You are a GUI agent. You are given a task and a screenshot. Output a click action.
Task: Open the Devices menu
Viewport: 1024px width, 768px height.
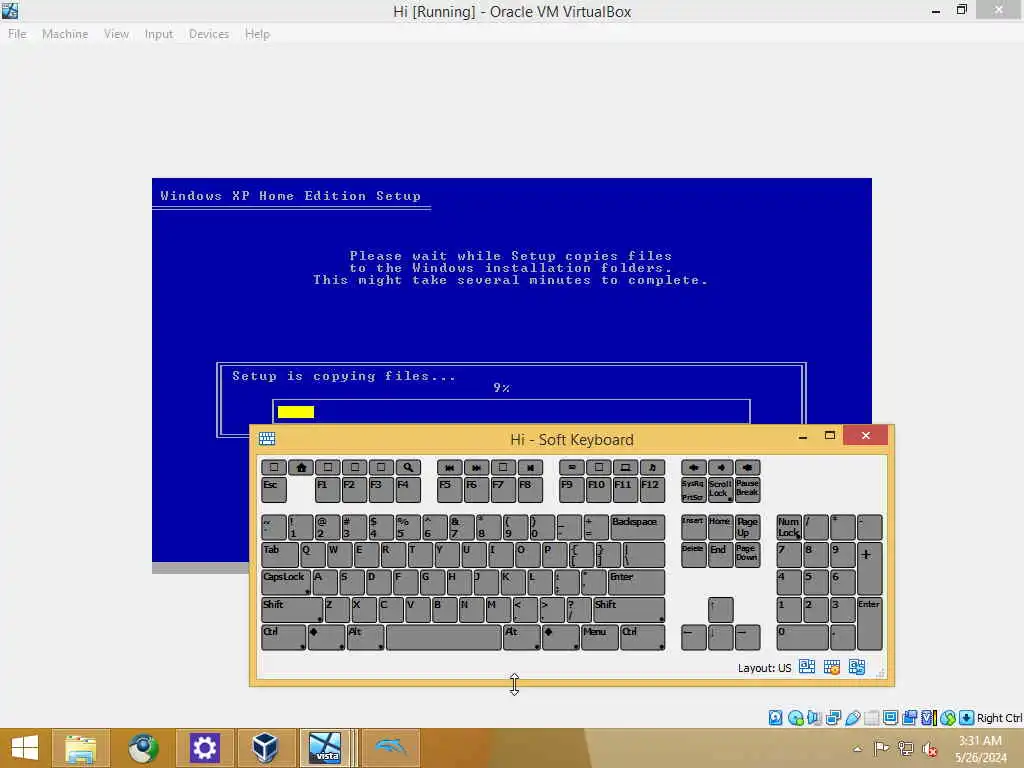209,34
